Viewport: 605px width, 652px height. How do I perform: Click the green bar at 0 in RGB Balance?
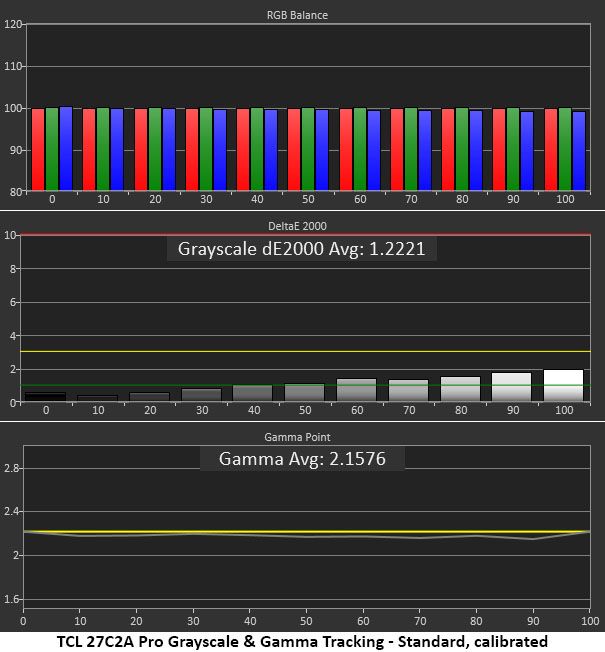pyautogui.click(x=52, y=149)
